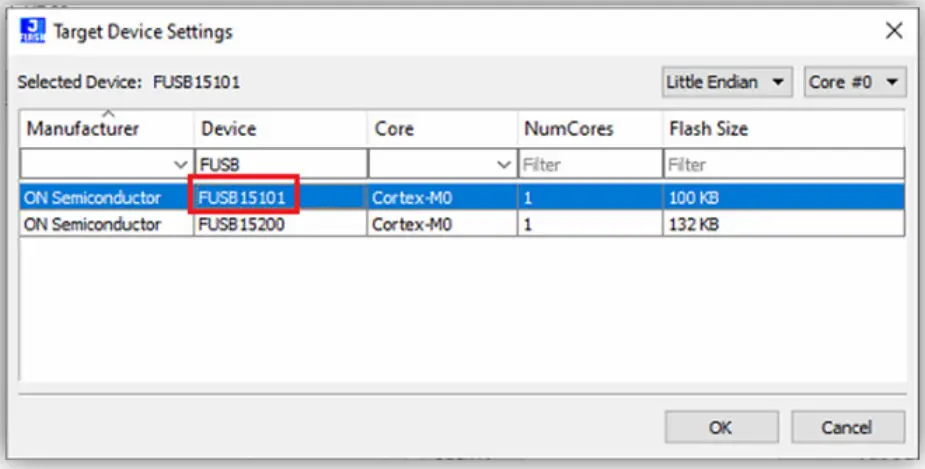Click NumCores value in FUSB15200 row

coord(590,224)
